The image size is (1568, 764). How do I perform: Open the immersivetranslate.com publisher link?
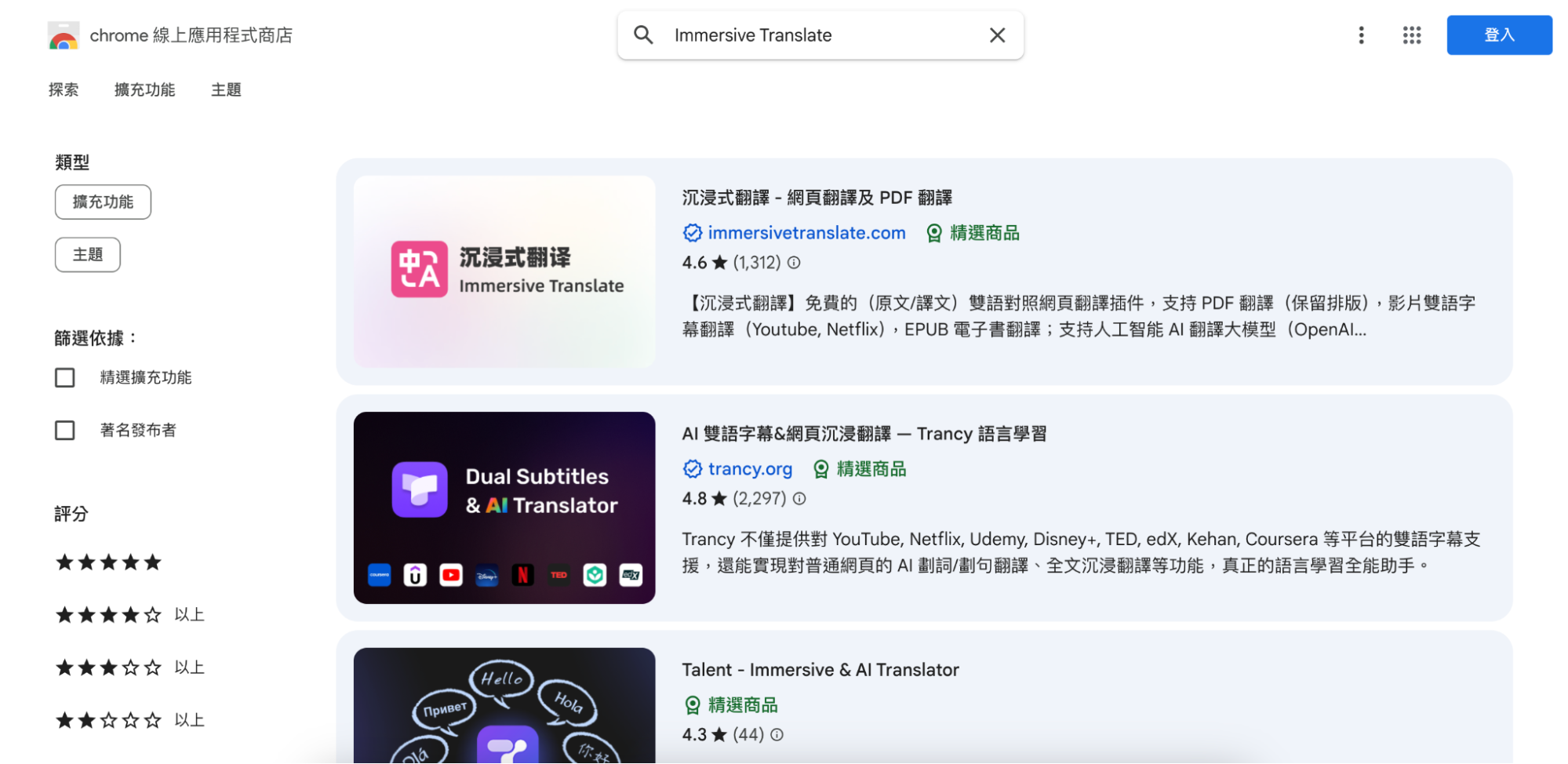[806, 233]
